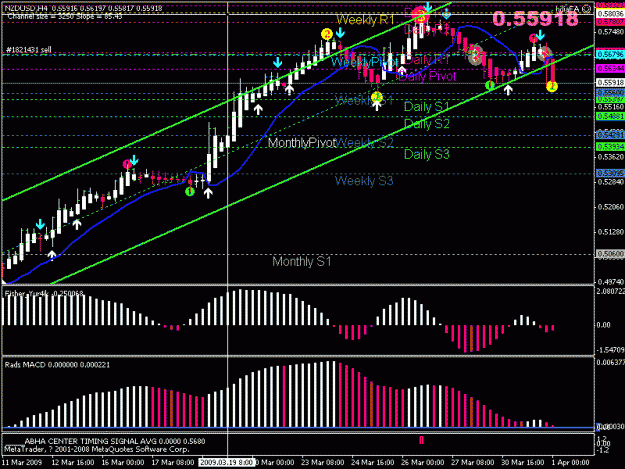
Task: Click the MetaQuotes Software Corp. copyright text
Action: (x=96, y=449)
